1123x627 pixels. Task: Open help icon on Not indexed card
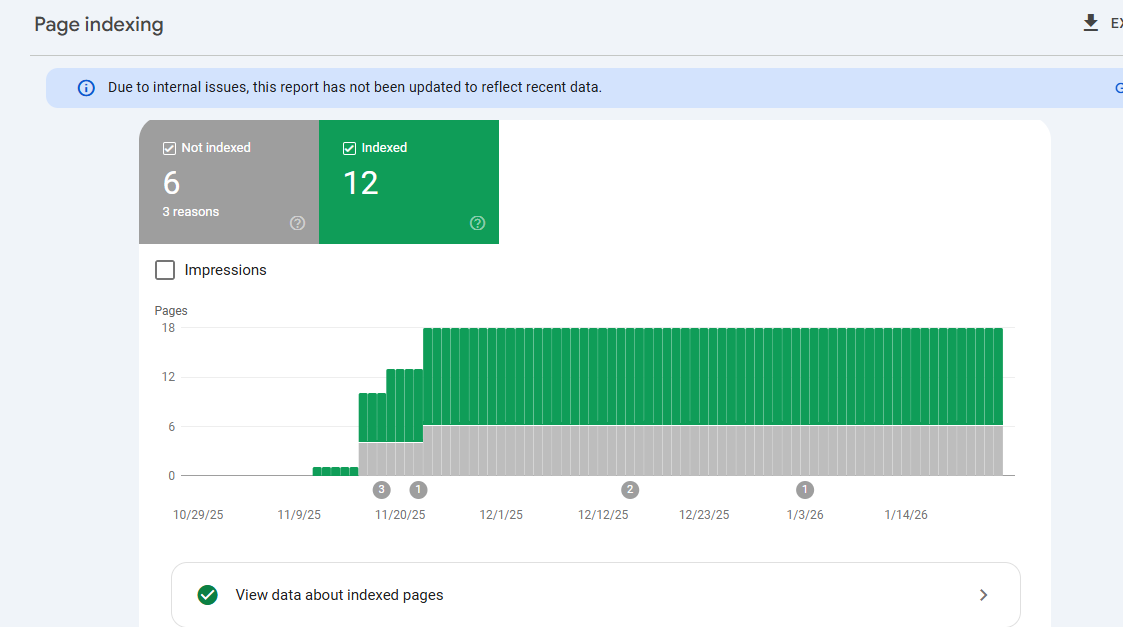(297, 223)
